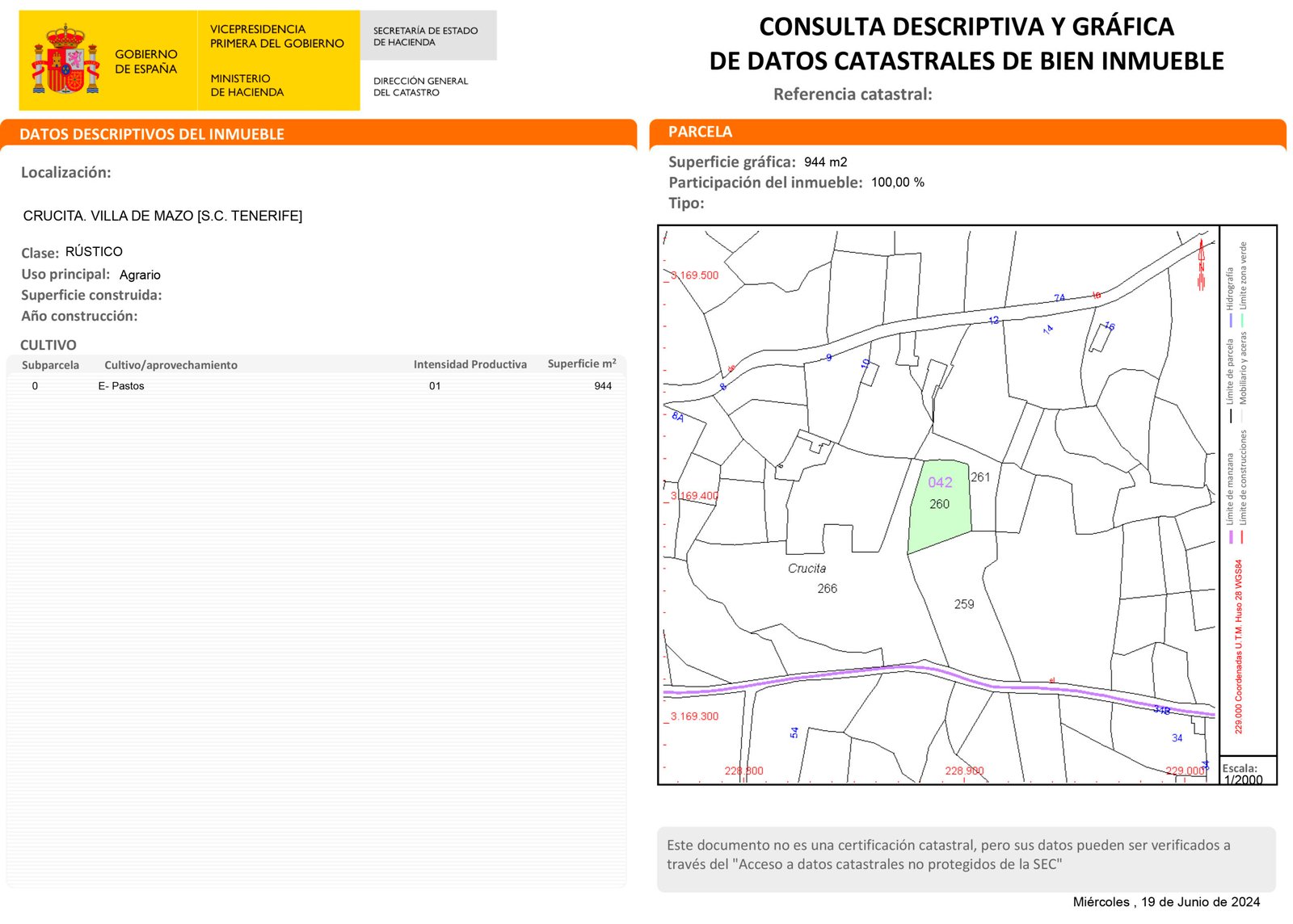1293x924 pixels.
Task: Click the 'RÚSTICO' class value
Action: click(94, 252)
